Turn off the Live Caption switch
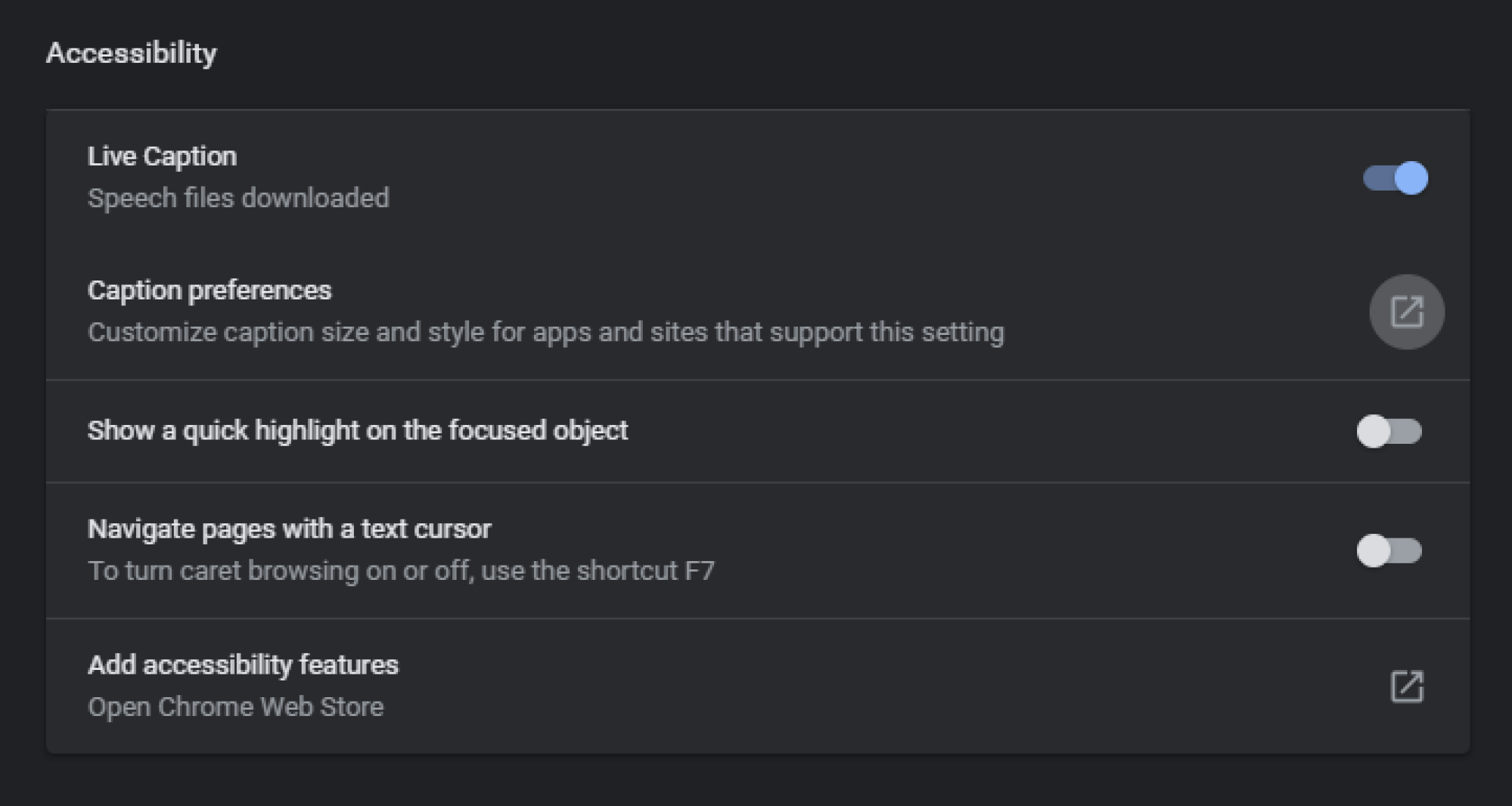Viewport: 1512px width, 806px height. (x=1396, y=178)
